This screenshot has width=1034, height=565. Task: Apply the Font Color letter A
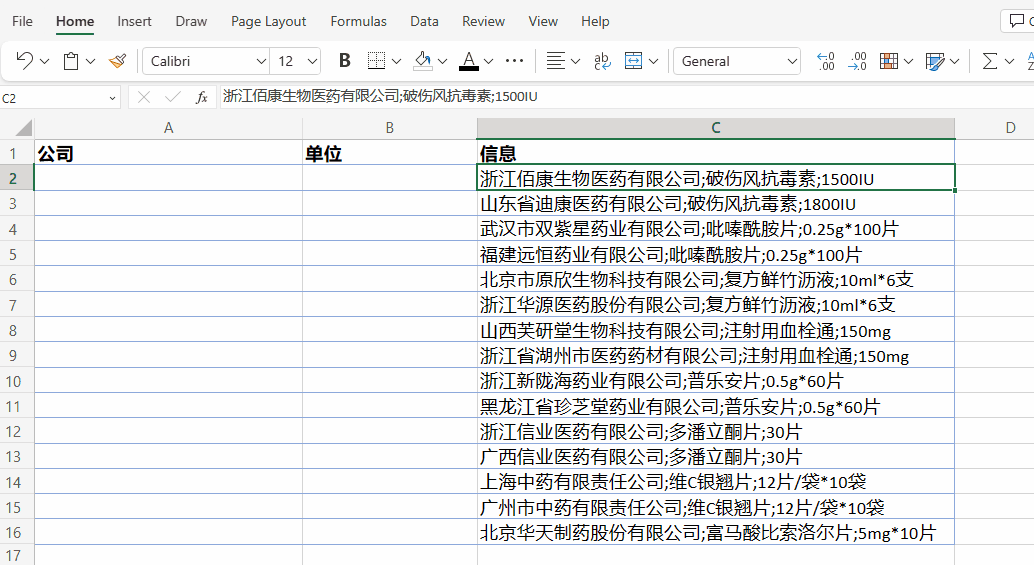[469, 61]
